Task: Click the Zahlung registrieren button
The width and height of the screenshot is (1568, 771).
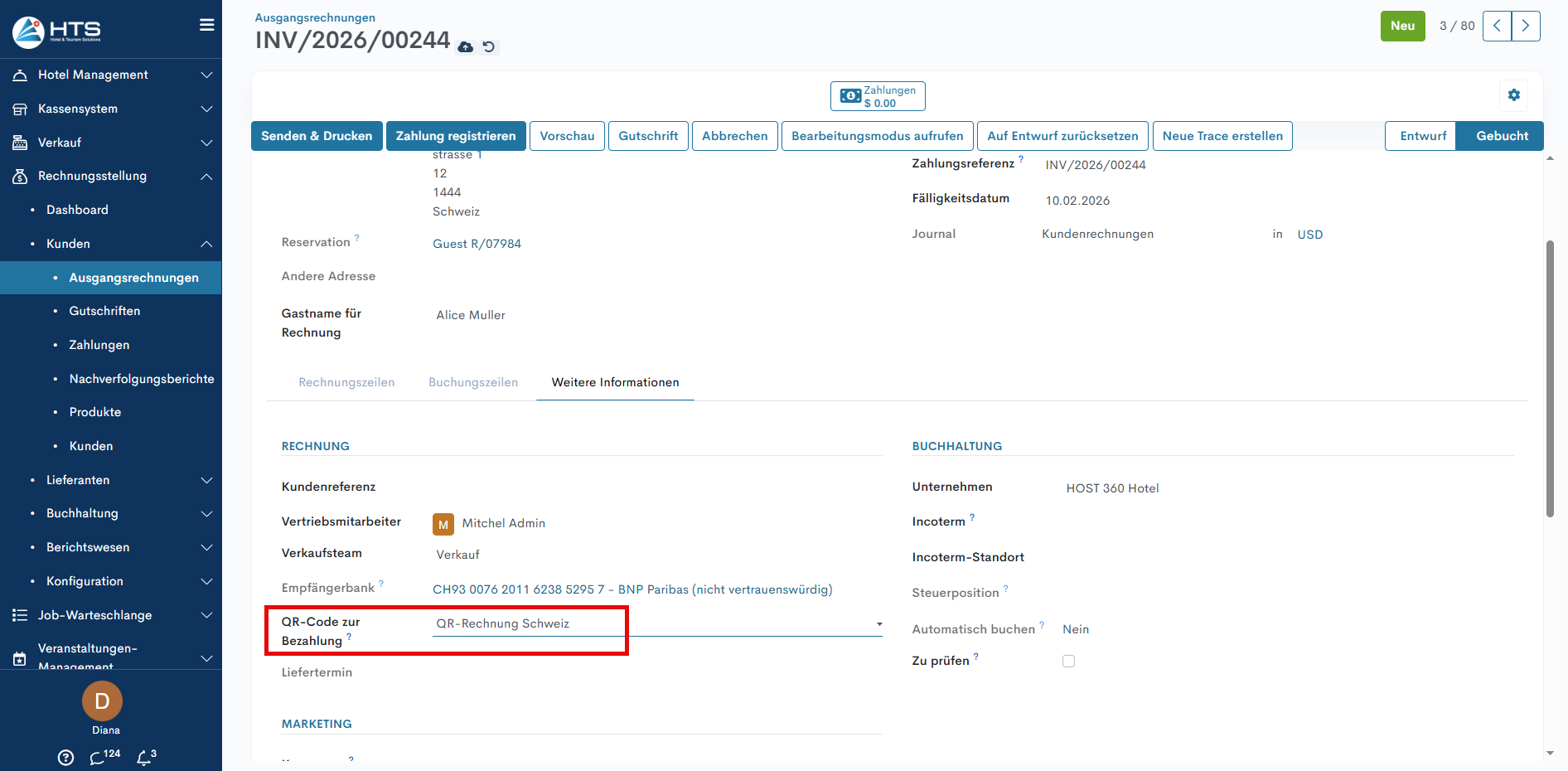Action: point(456,136)
